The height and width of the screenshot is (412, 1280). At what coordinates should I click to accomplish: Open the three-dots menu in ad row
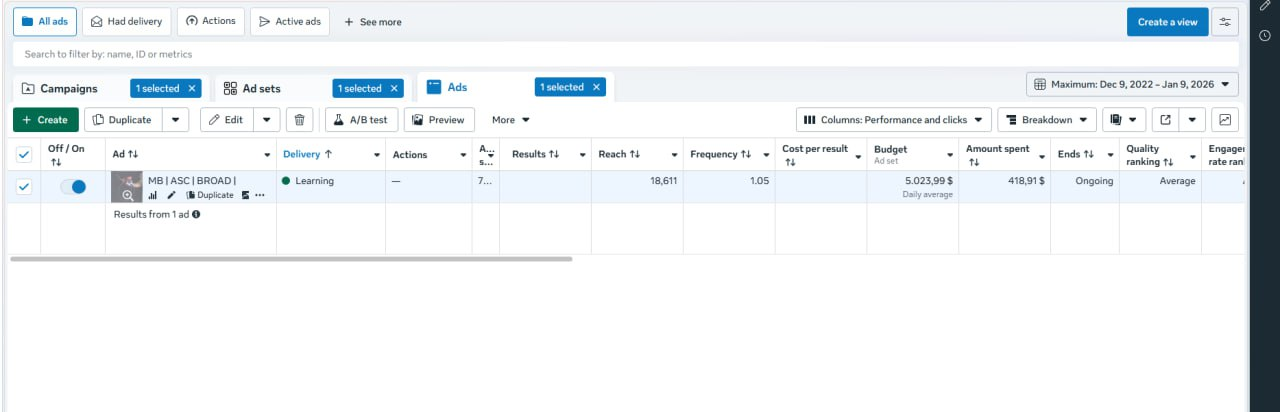tap(260, 195)
